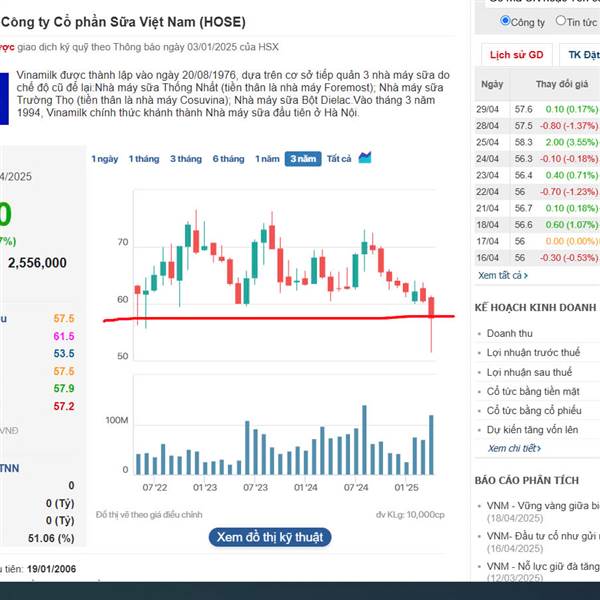
Task: Click the 17/04 price history row date
Action: pyautogui.click(x=488, y=241)
